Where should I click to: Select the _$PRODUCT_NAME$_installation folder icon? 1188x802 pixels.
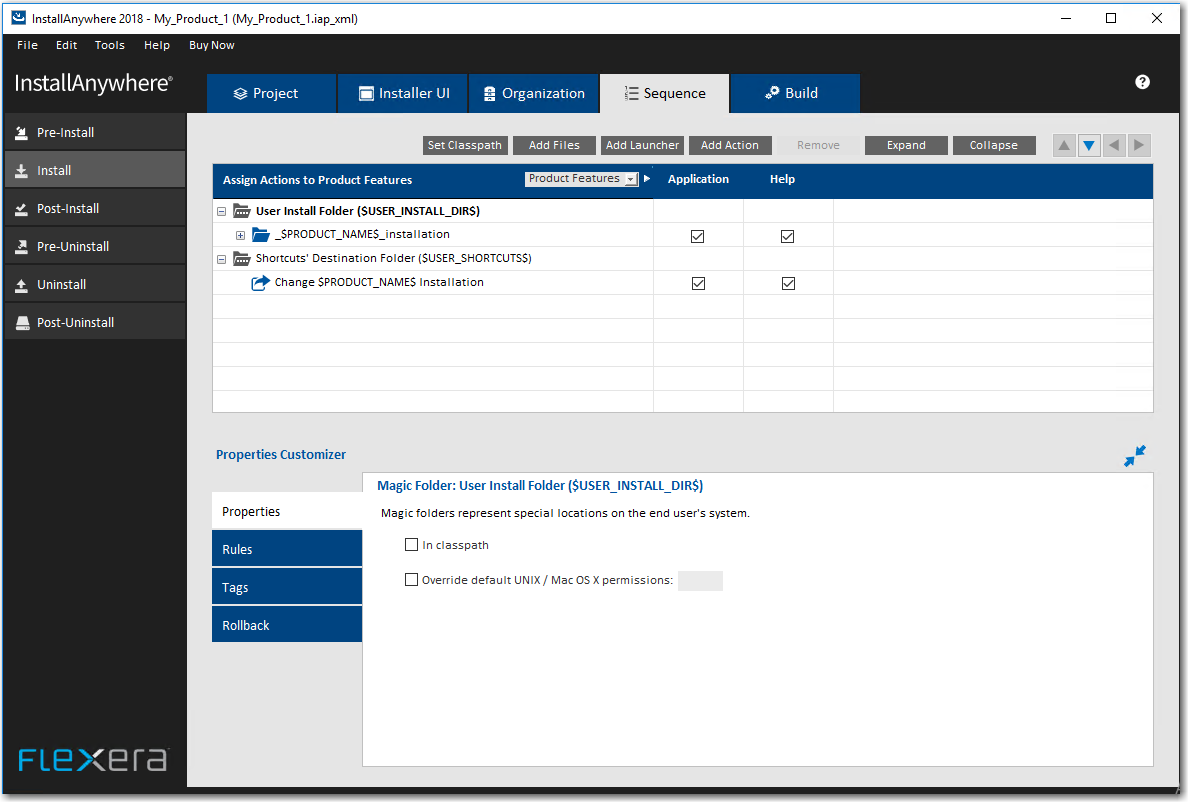[x=261, y=235]
